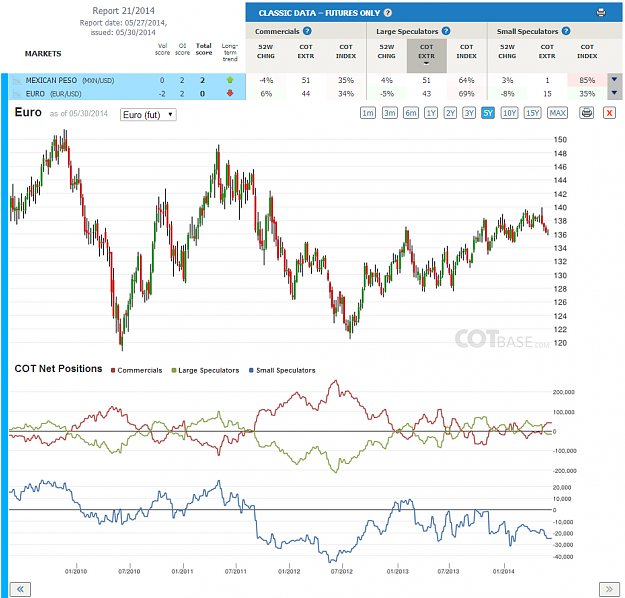The height and width of the screenshot is (598, 625).
Task: Click the printer icon in Classic Data header
Action: click(x=601, y=13)
